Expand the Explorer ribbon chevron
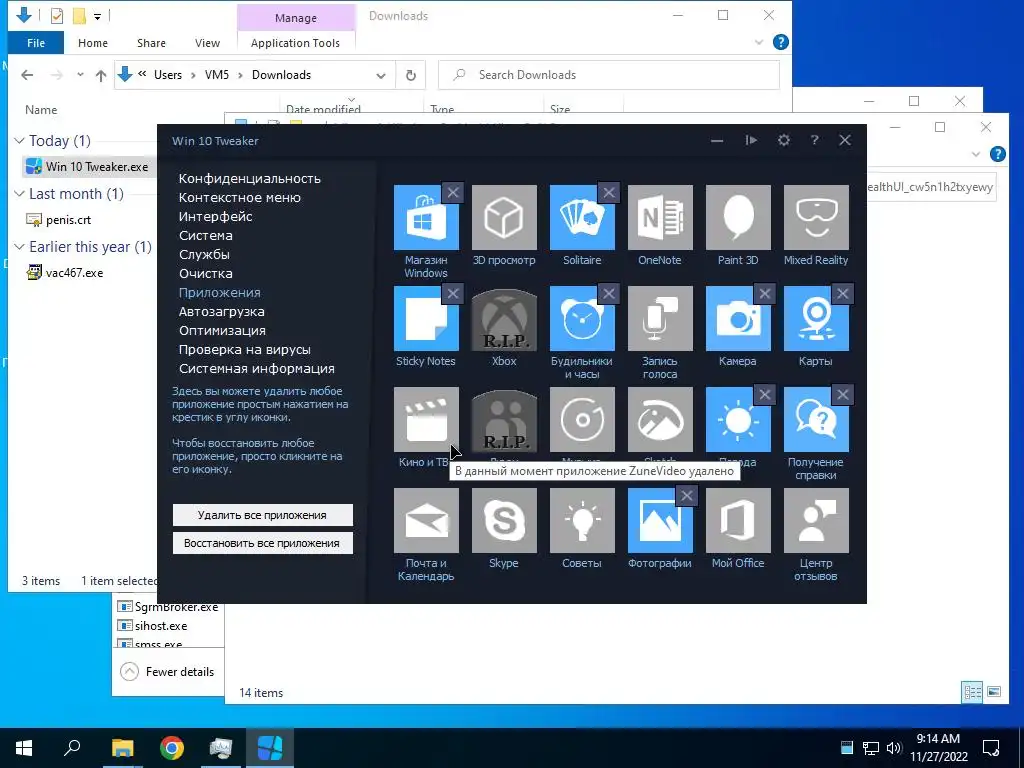This screenshot has height=768, width=1024. point(759,42)
